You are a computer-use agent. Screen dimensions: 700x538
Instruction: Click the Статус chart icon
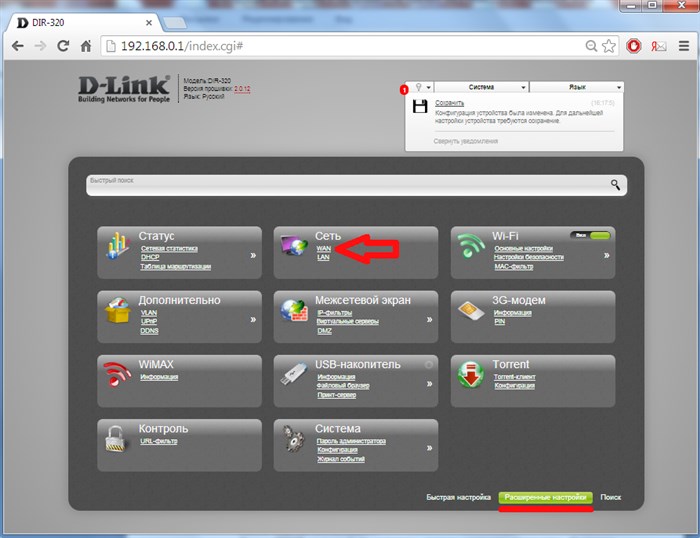click(117, 246)
